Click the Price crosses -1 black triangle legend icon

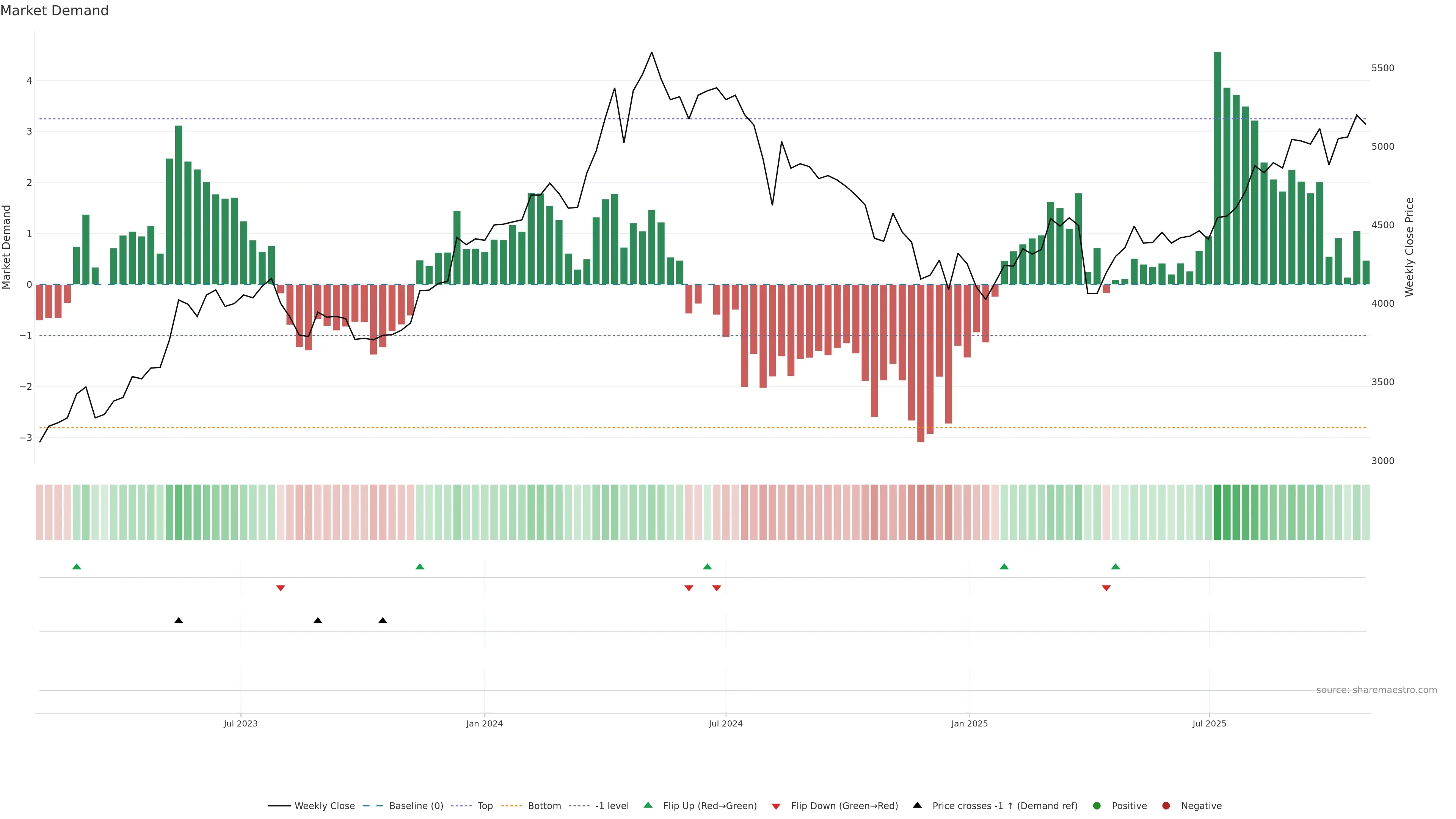[x=917, y=805]
